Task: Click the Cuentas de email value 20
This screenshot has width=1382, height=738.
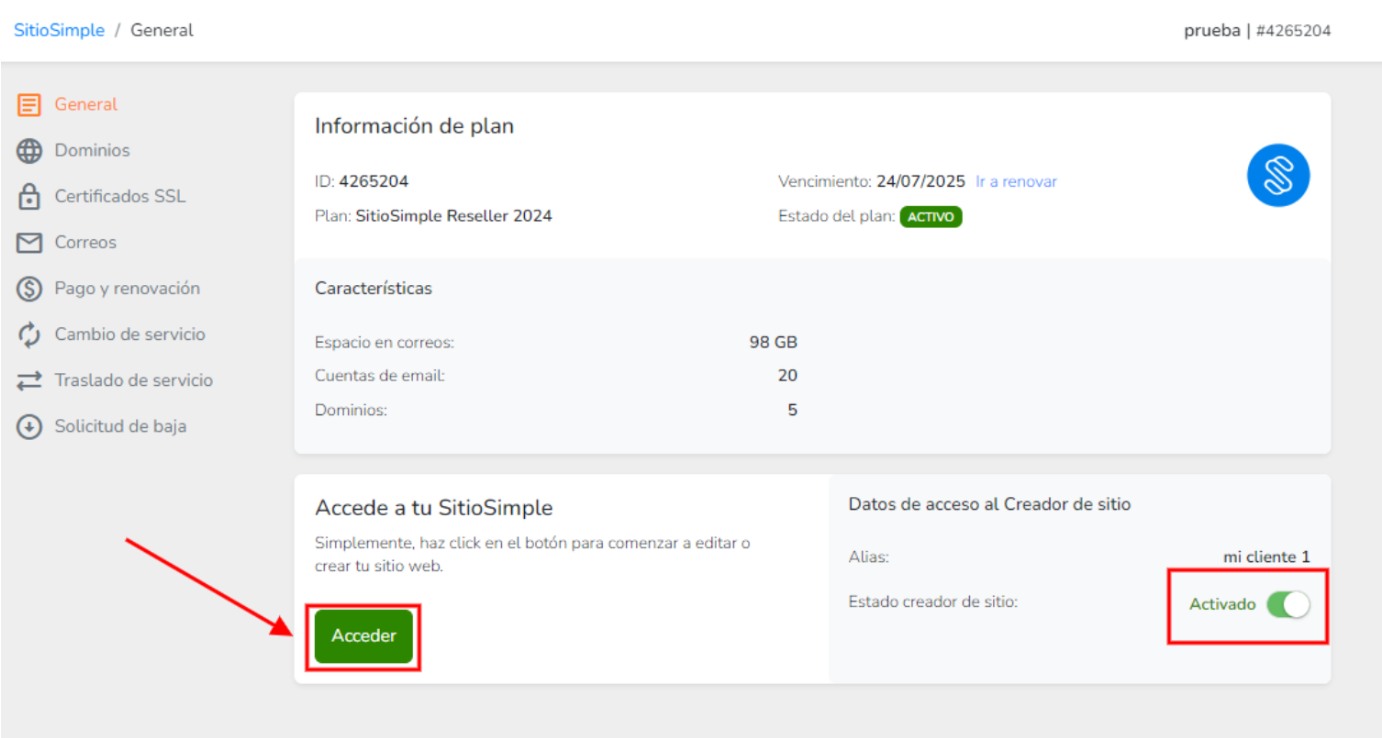Action: 788,376
